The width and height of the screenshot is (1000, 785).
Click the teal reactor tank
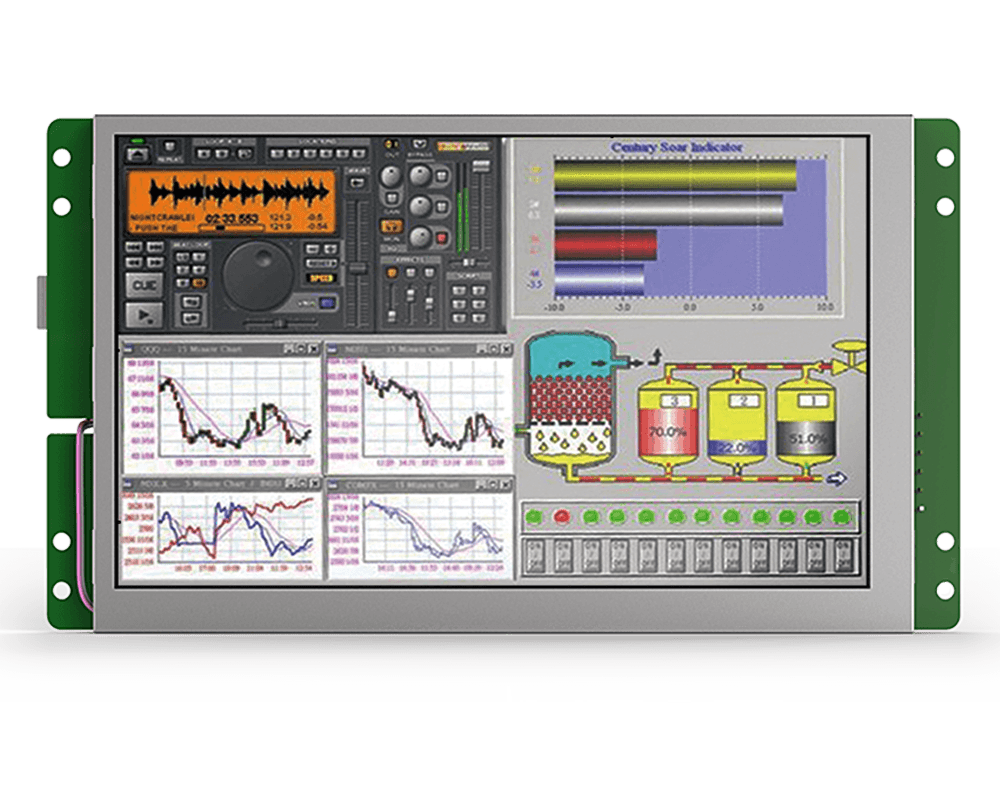pos(571,403)
